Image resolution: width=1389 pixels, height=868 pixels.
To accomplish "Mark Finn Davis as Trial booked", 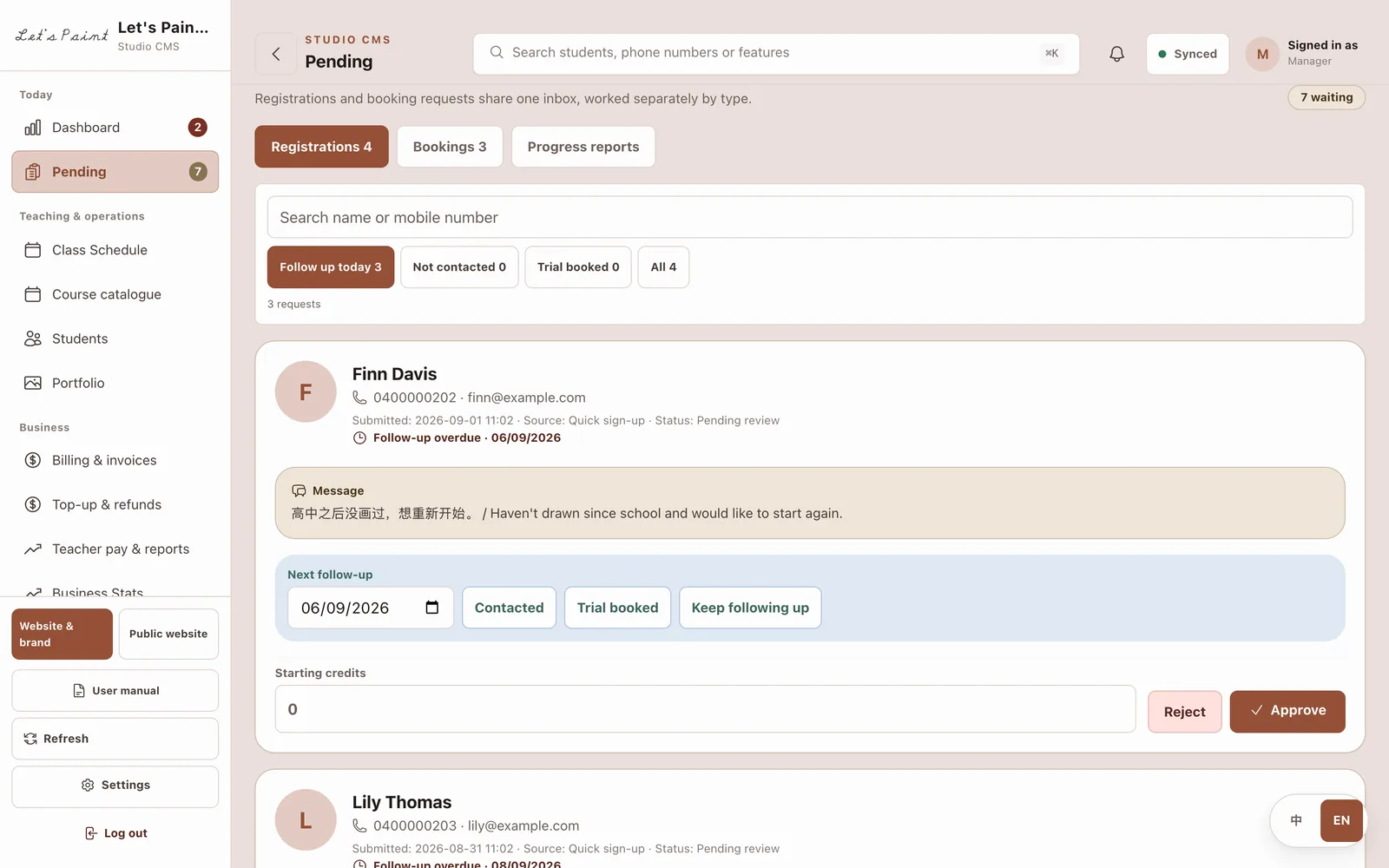I will coord(618,608).
